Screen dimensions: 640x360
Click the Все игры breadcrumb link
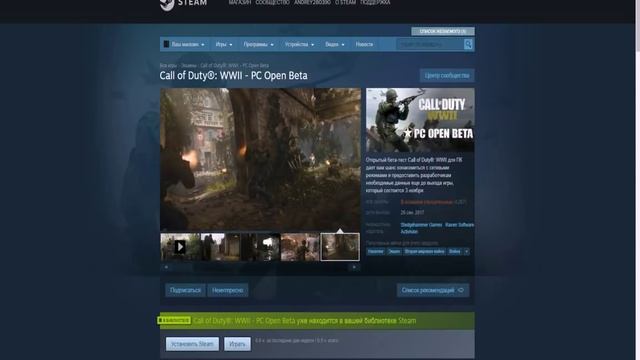coord(168,65)
